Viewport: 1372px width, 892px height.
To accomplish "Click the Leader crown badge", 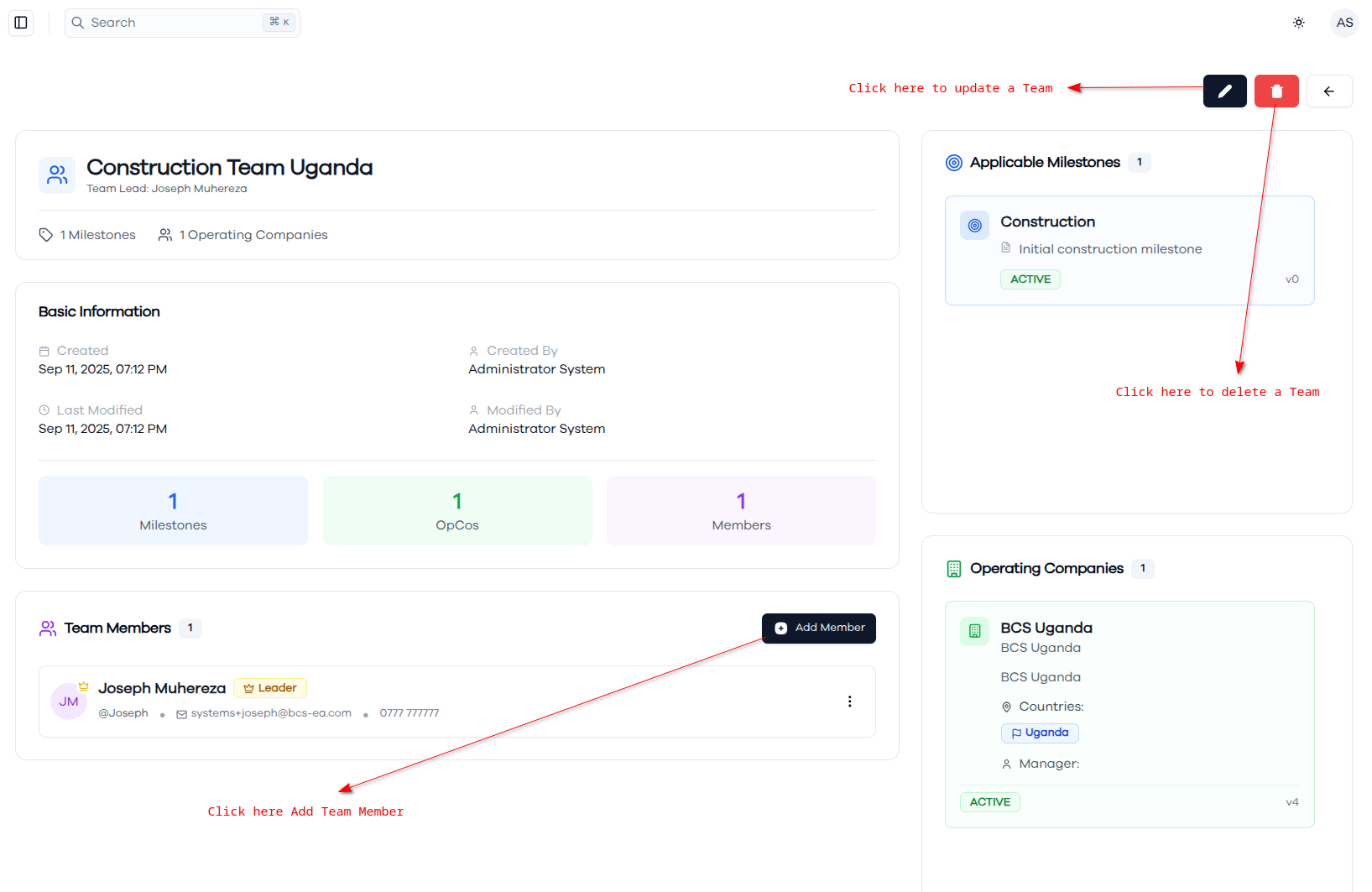I will pyautogui.click(x=270, y=688).
